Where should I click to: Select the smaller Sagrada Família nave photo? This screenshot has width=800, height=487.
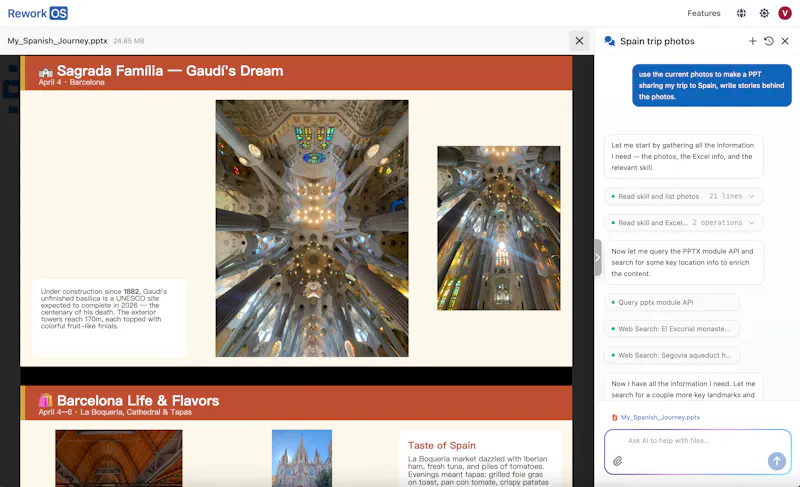click(498, 228)
